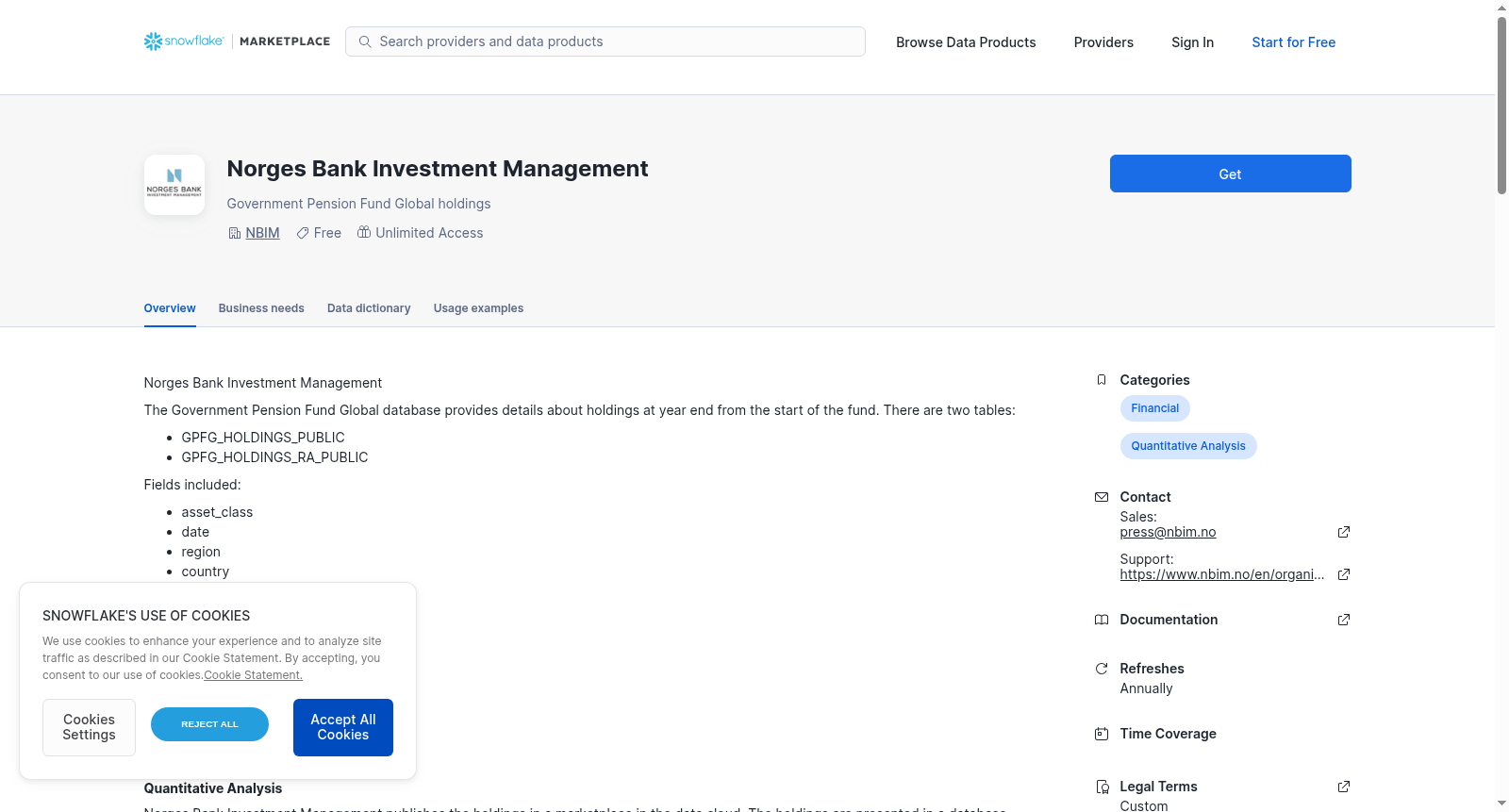Open external link icon beside press@nbim.no
The width and height of the screenshot is (1509, 812).
coord(1344,532)
